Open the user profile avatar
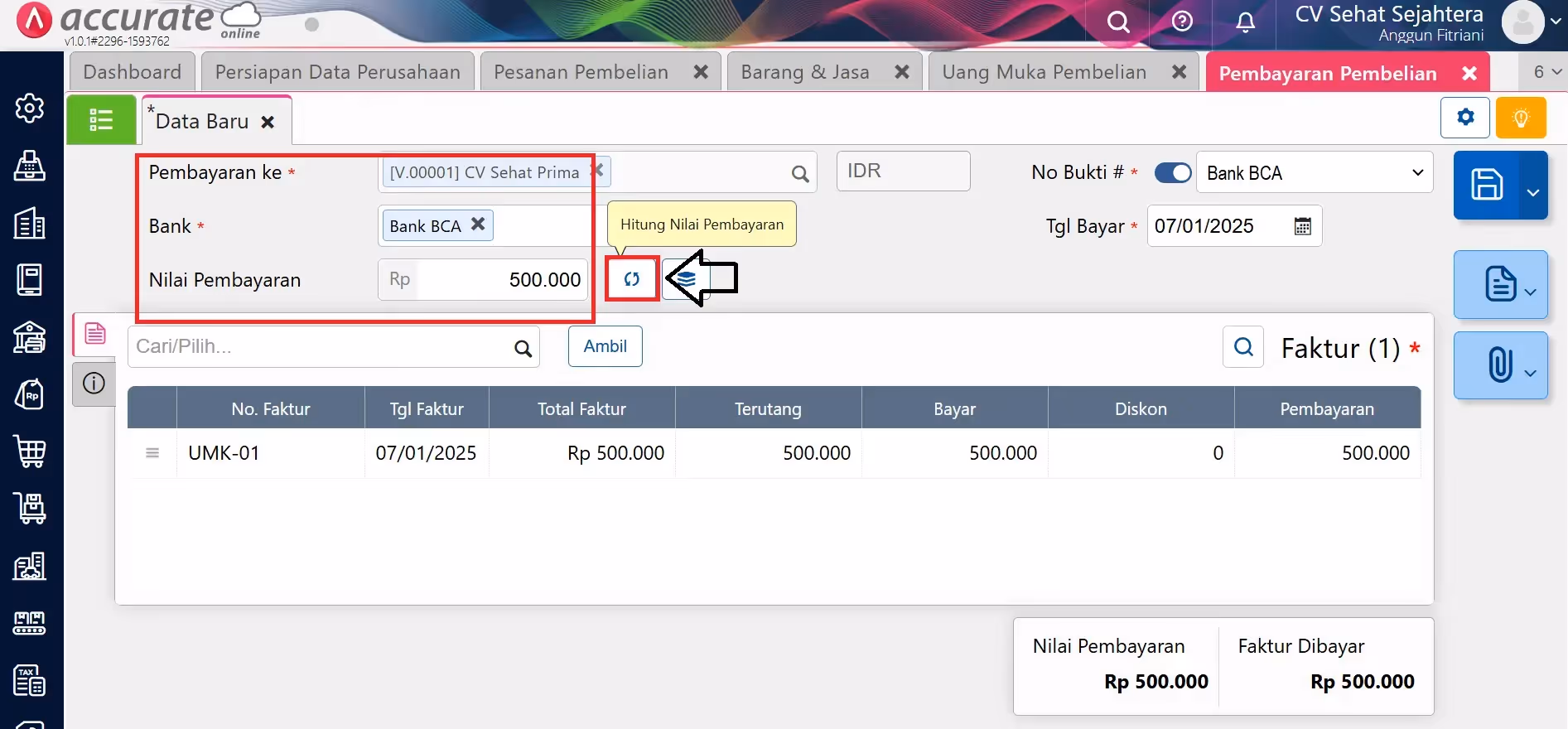The width and height of the screenshot is (1568, 729). coord(1522,22)
